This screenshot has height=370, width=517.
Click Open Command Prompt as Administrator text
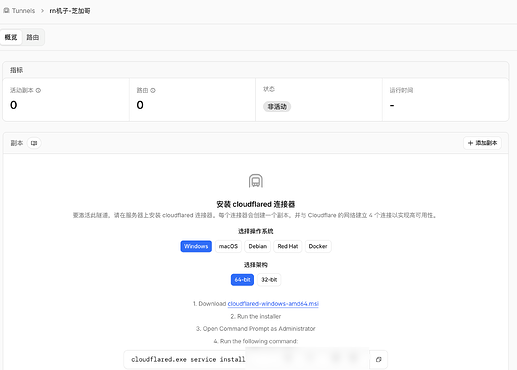point(256,329)
